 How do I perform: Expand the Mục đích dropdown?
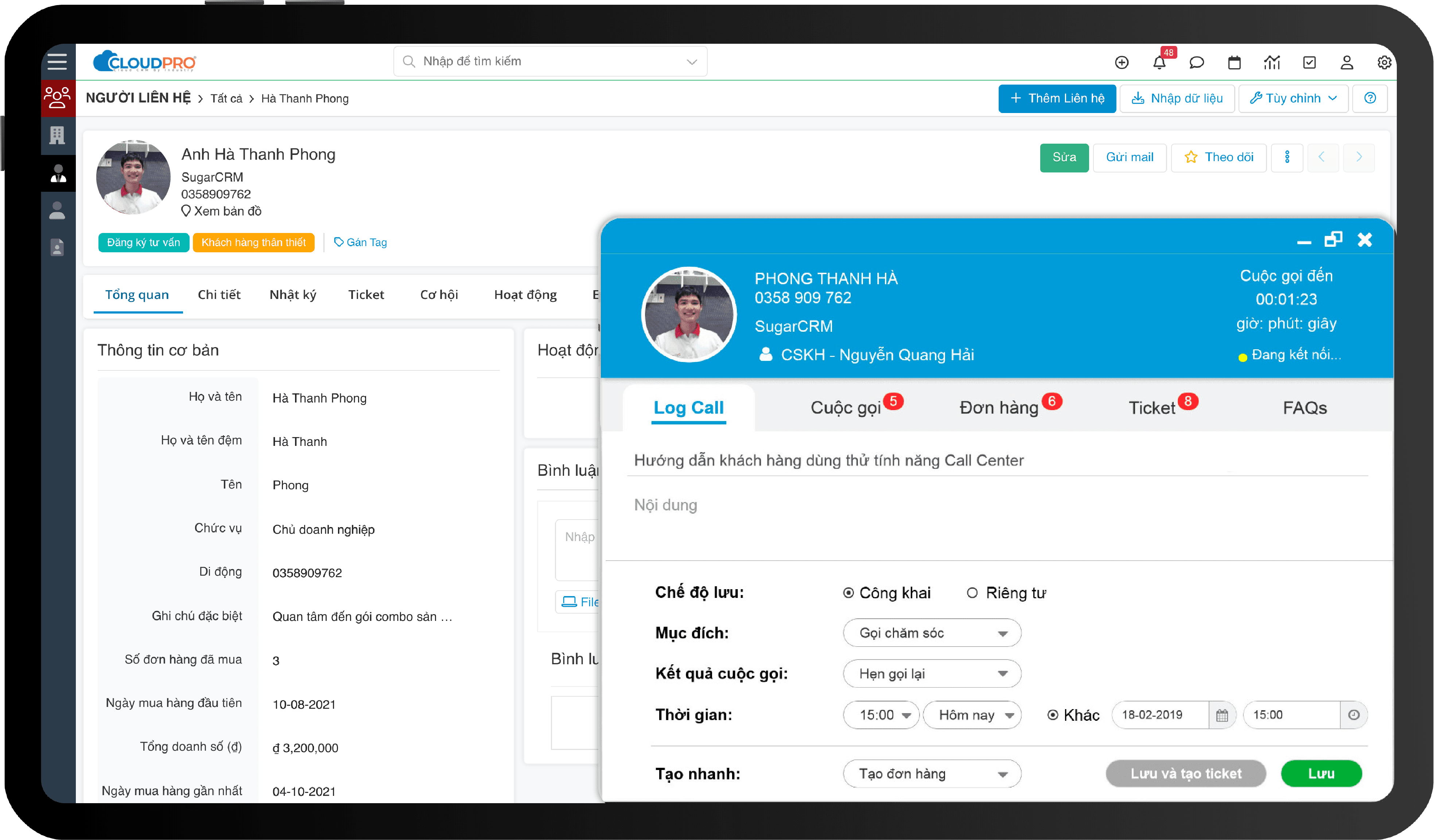932,633
